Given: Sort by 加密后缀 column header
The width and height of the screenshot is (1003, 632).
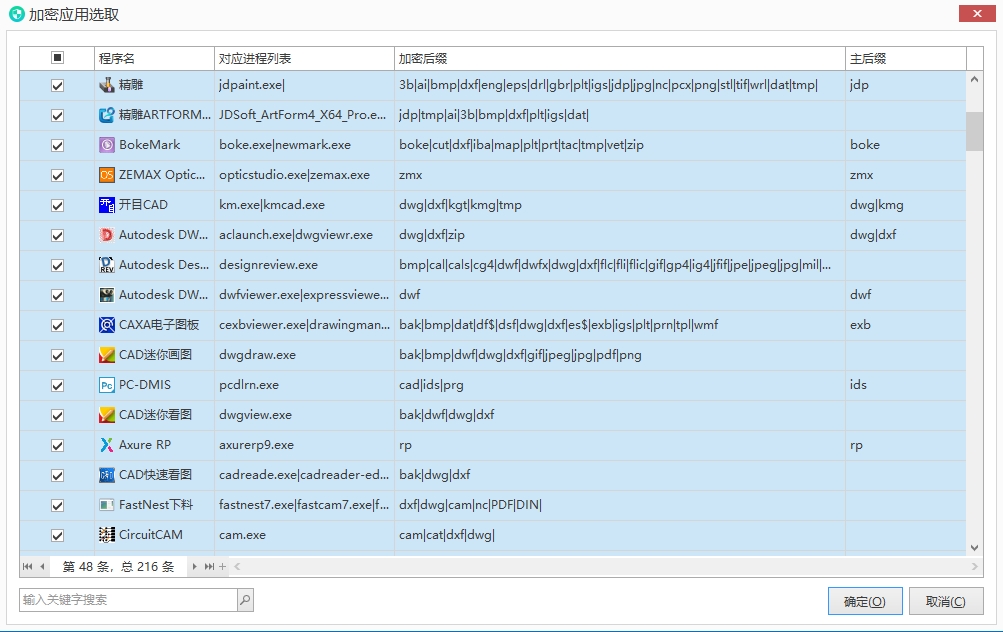Looking at the screenshot, I should (x=620, y=58).
